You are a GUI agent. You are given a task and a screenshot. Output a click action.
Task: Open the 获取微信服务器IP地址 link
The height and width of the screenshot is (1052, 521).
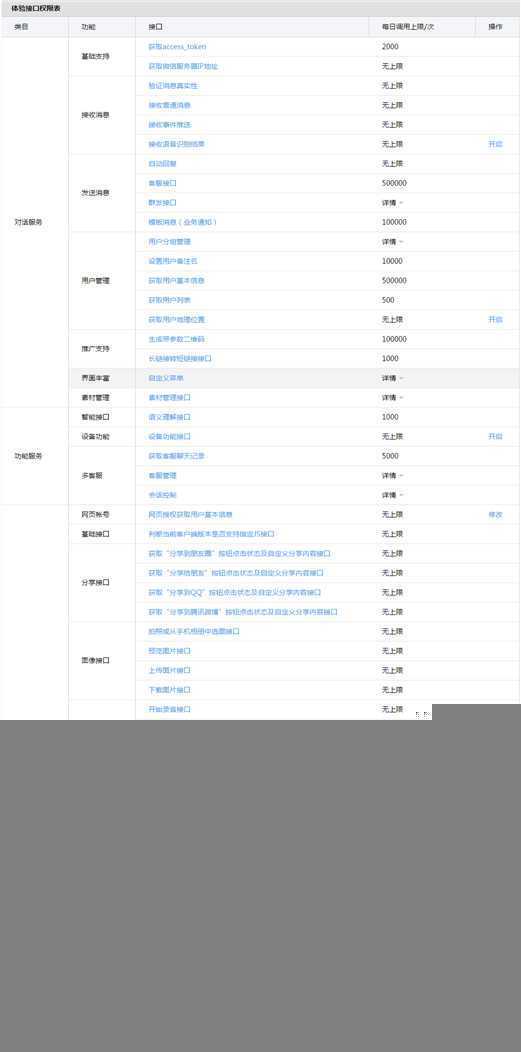click(182, 66)
